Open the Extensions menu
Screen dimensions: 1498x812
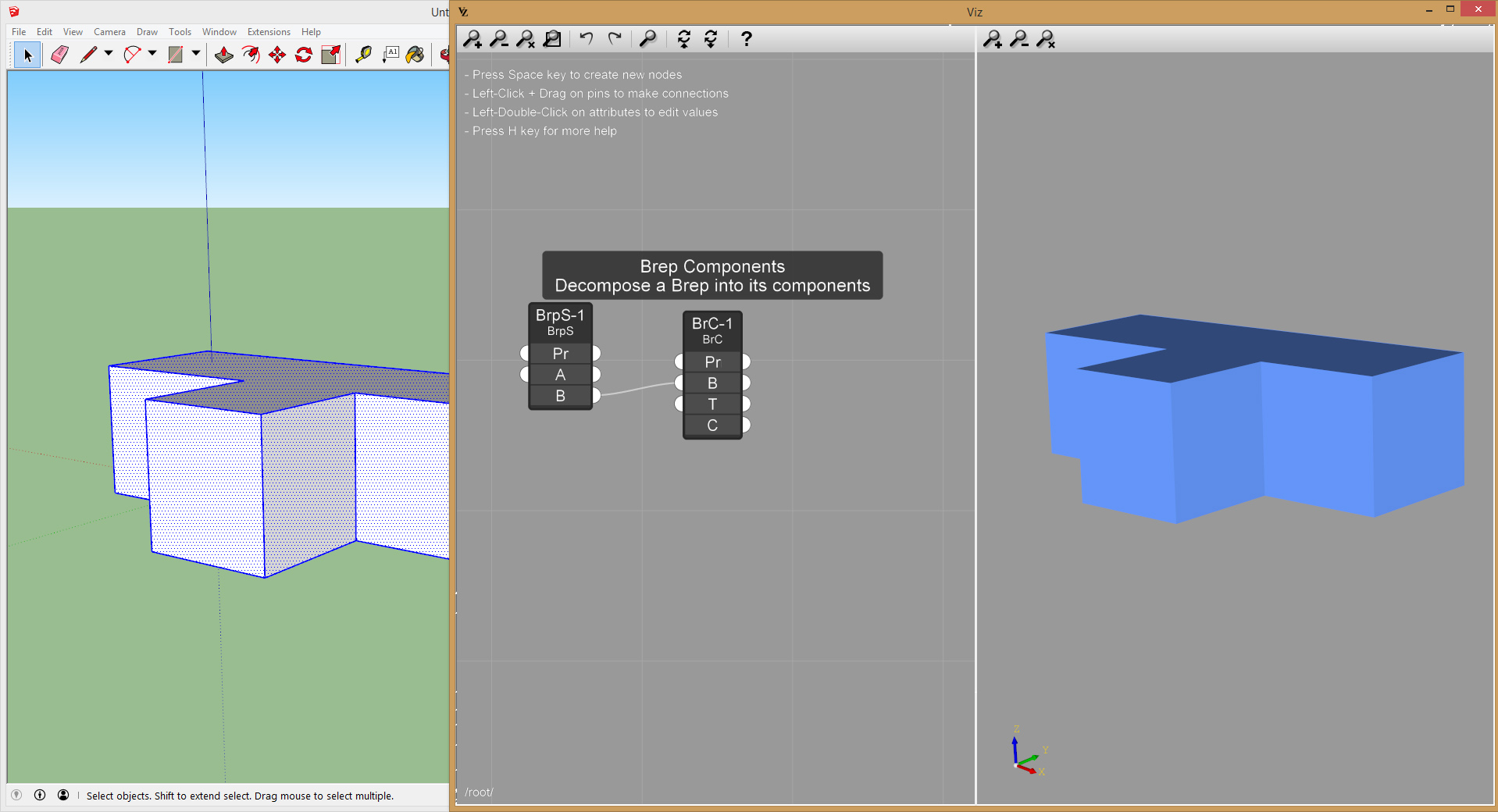coord(269,32)
